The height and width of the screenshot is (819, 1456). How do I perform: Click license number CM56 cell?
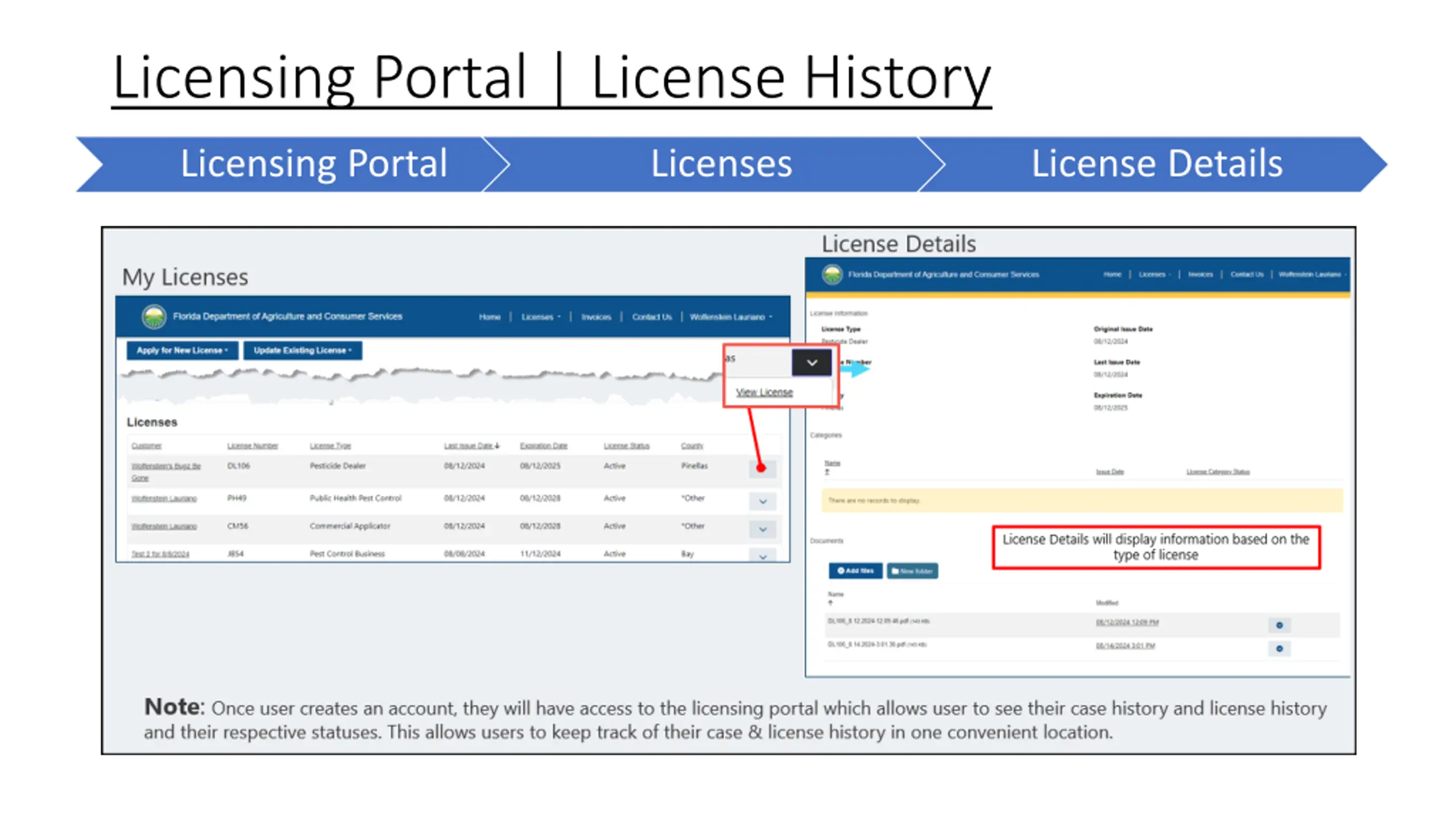(x=237, y=526)
